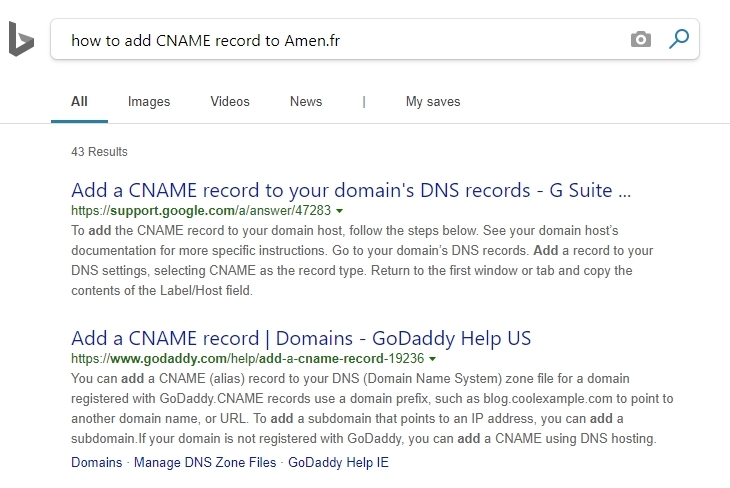Select the All tab
The height and width of the screenshot is (488, 730).
tap(79, 102)
